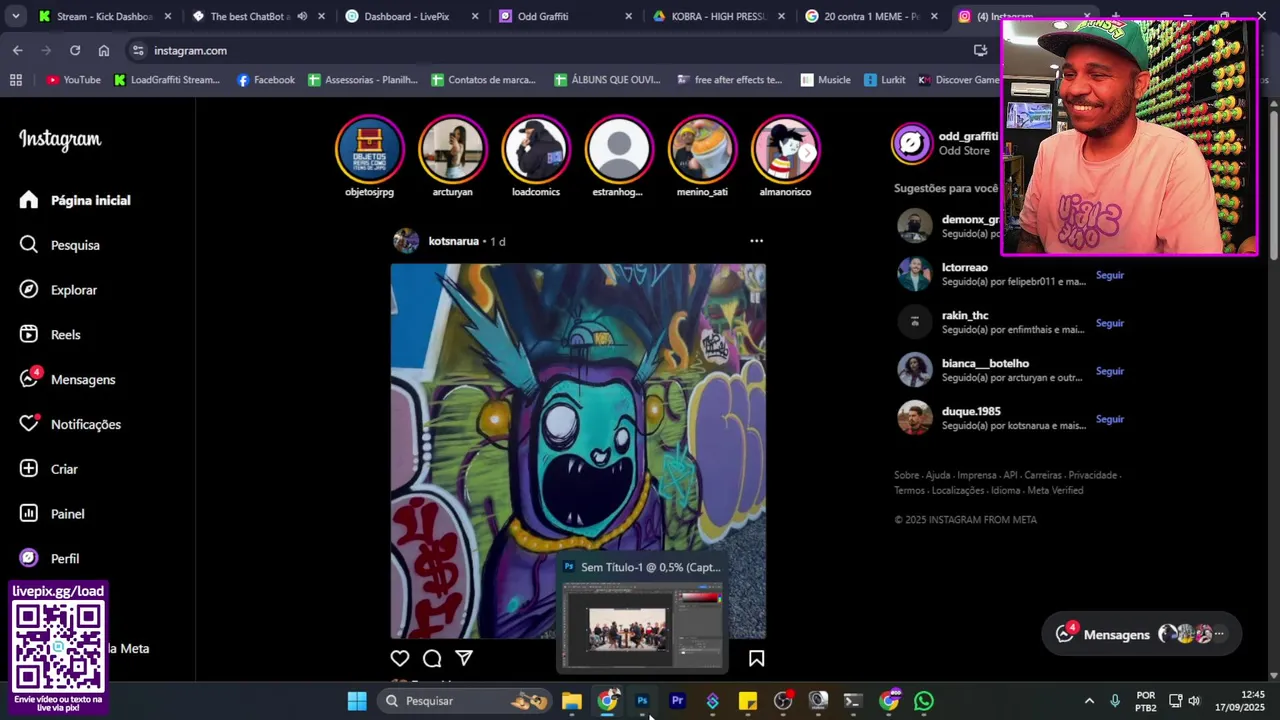
Task: Save the kotsnarua post with bookmark icon
Action: [x=756, y=658]
